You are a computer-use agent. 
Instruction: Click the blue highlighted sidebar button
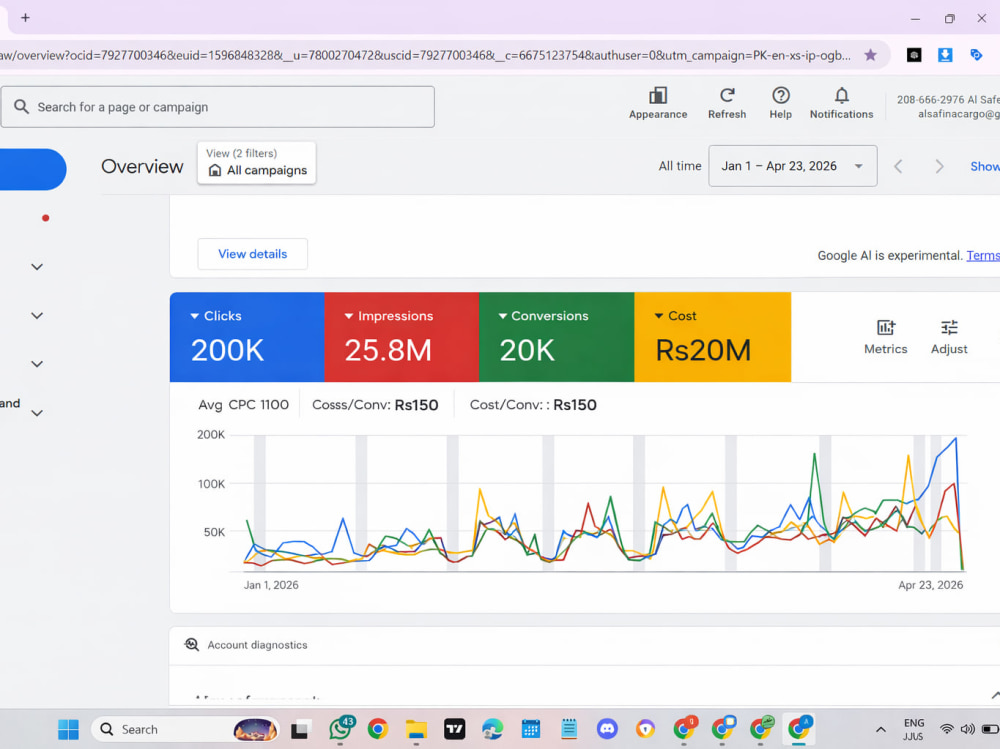[x=33, y=169]
